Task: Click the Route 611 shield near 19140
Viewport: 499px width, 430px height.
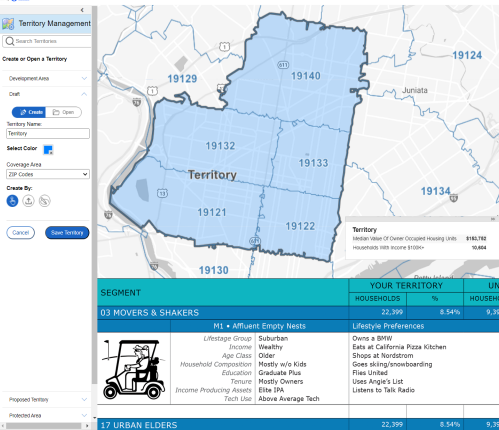Action: (283, 65)
